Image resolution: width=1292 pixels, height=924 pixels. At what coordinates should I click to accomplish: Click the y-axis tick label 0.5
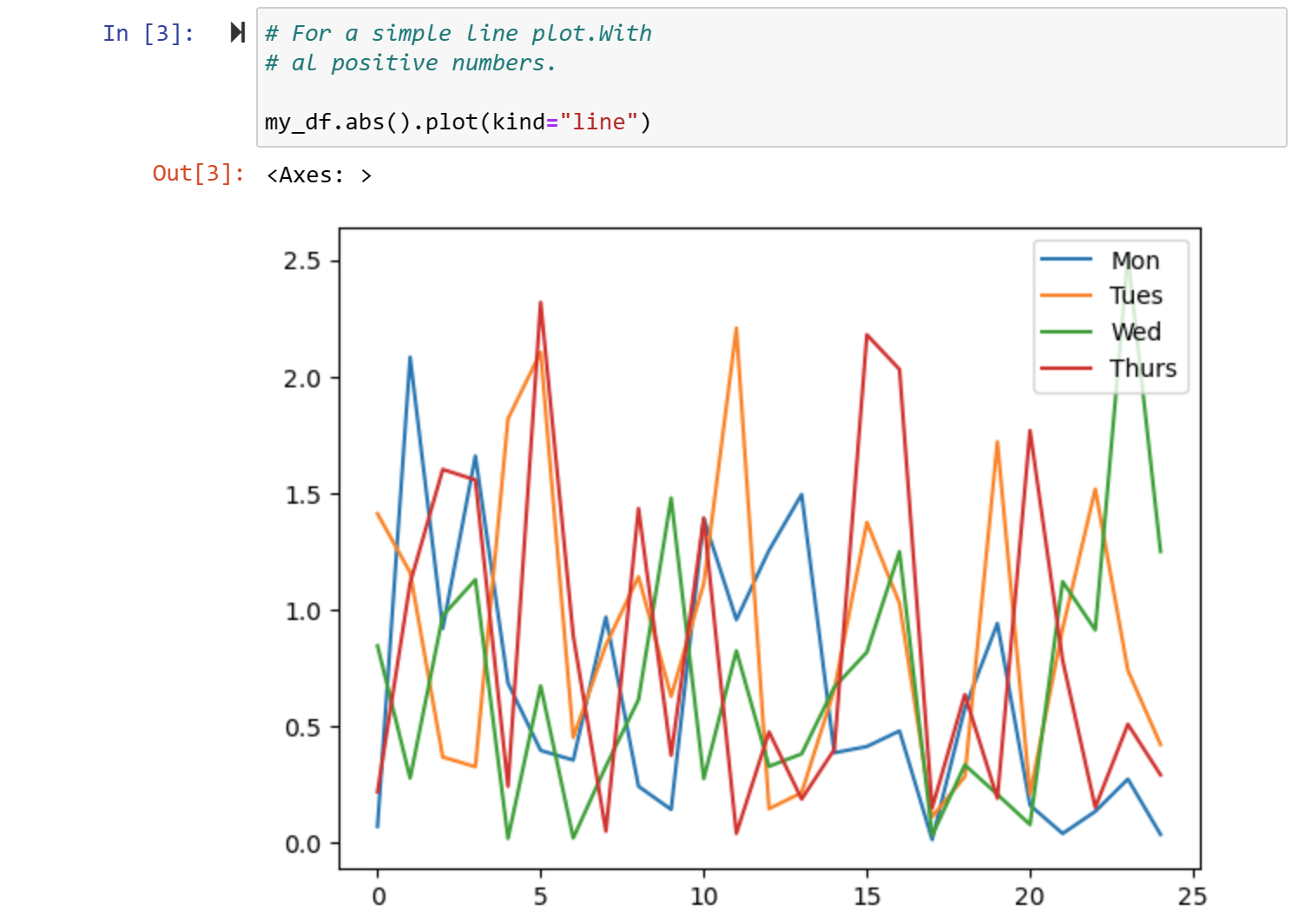[x=302, y=728]
